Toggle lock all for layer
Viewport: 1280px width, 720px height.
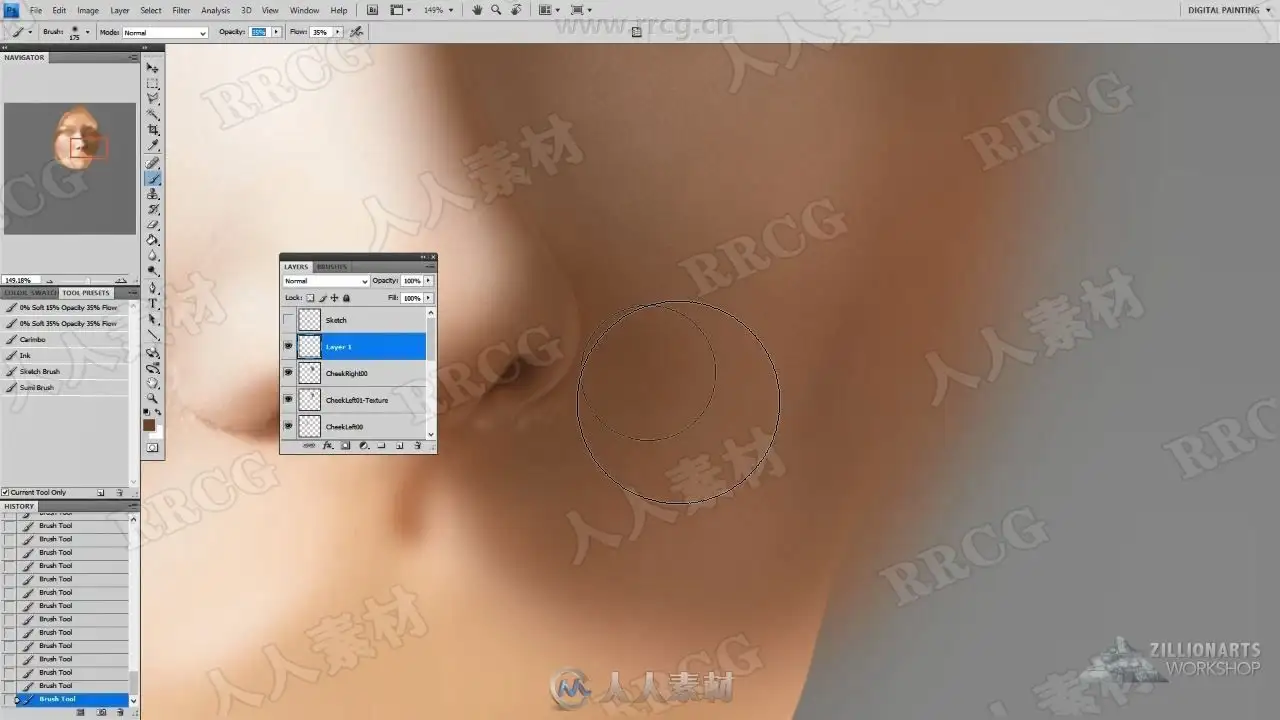click(x=347, y=298)
